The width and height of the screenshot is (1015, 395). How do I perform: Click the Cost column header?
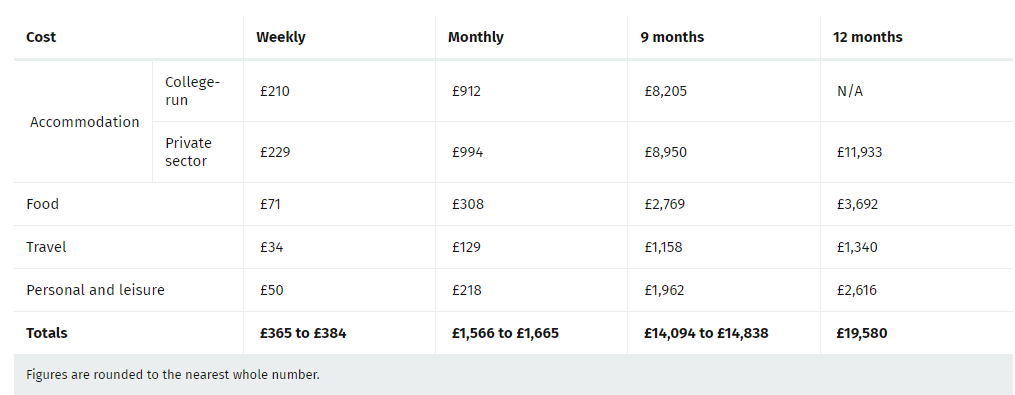(41, 37)
